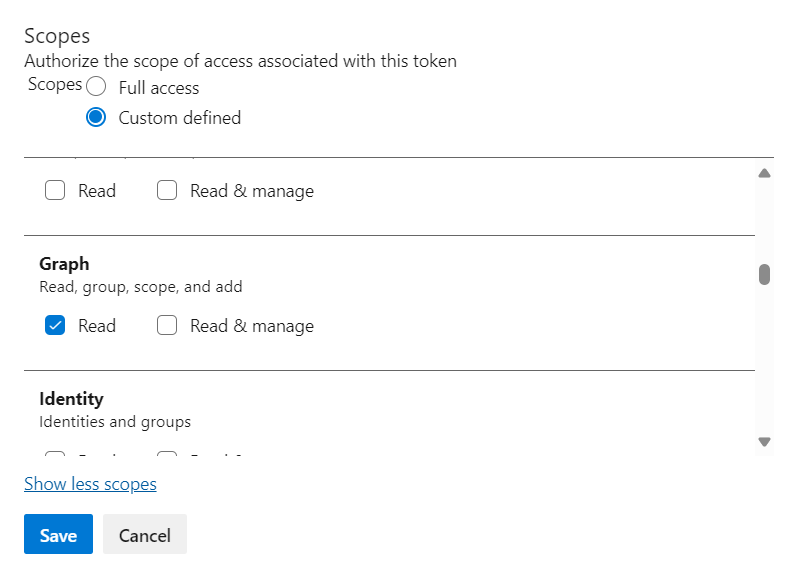The height and width of the screenshot is (567, 786).
Task: Click the Show less scopes link
Action: 90,484
